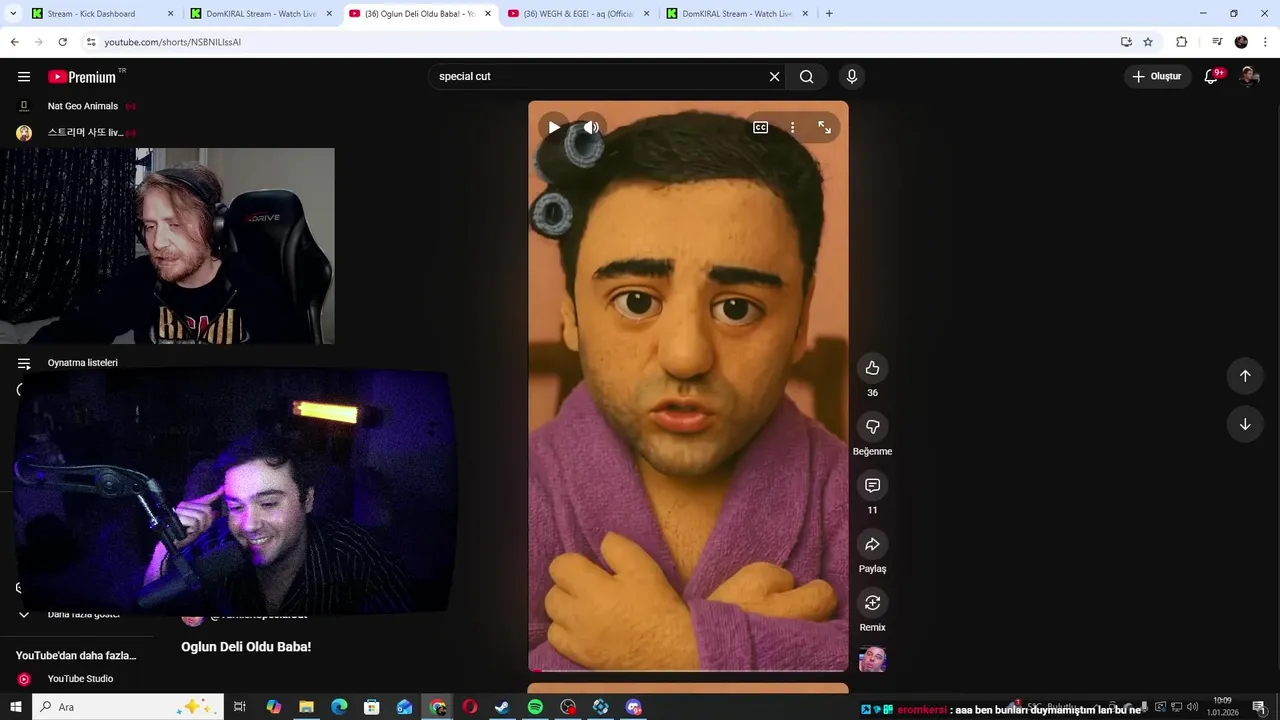Click the address bar URL youtube.com/shorts
The height and width of the screenshot is (720, 1280).
pyautogui.click(x=172, y=42)
